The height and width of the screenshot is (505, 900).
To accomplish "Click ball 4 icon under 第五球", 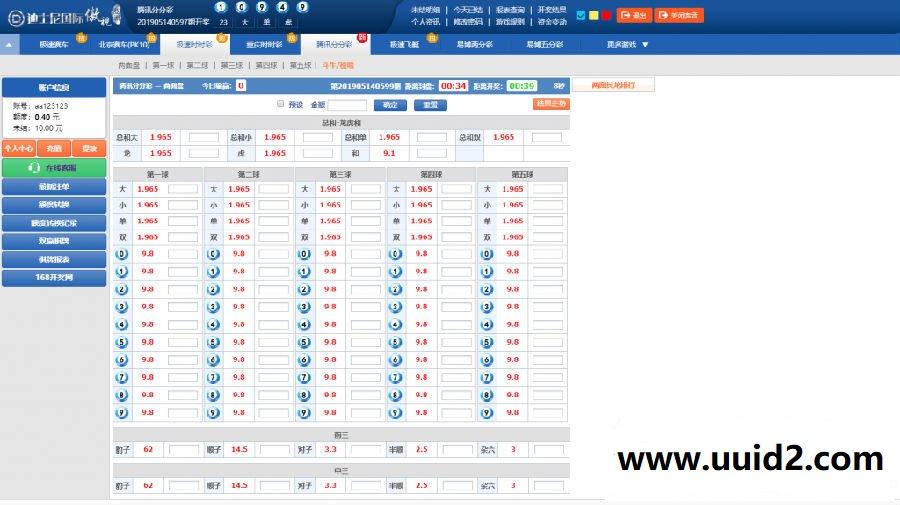I will click(487, 325).
